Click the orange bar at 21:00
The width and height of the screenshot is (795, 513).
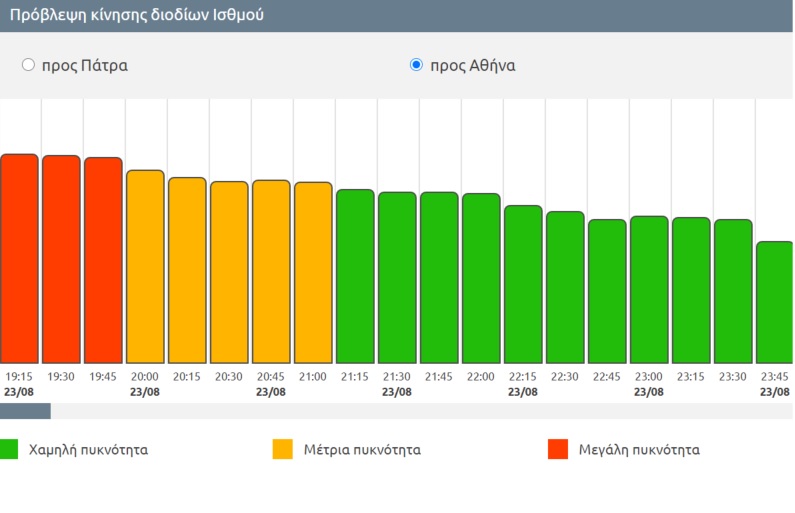[313, 273]
